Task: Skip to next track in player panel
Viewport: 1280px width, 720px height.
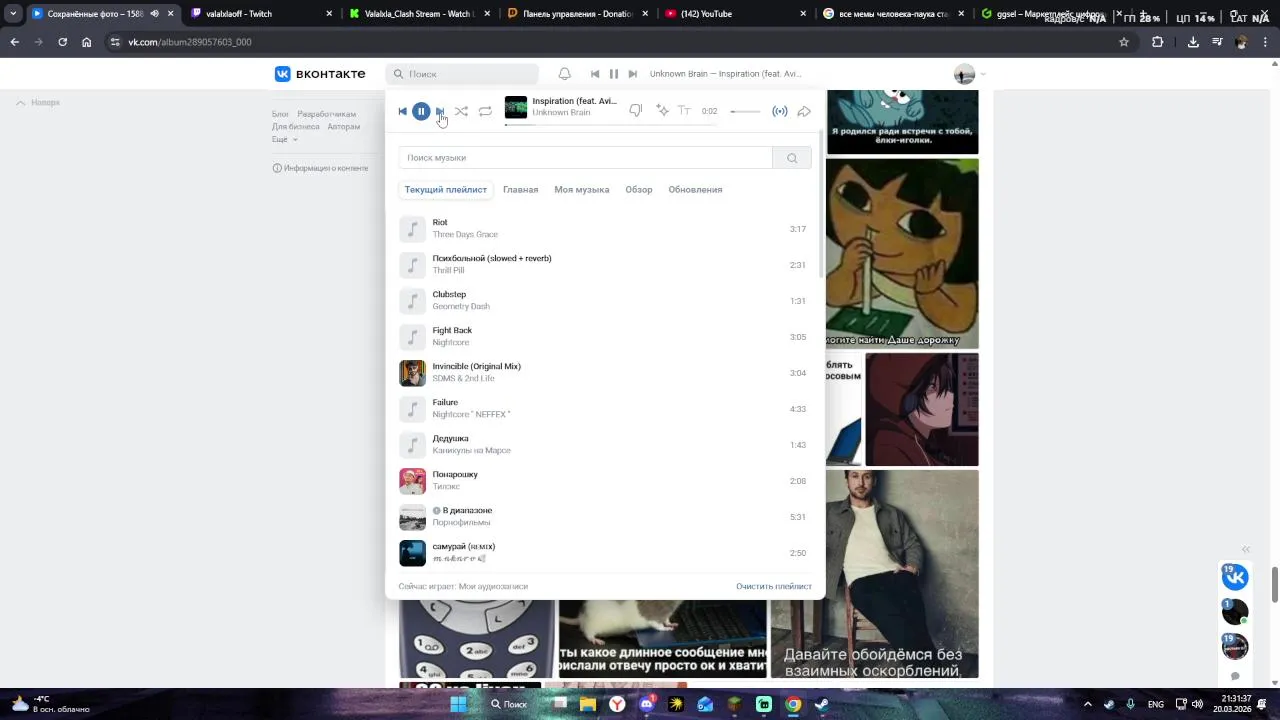Action: [x=439, y=111]
